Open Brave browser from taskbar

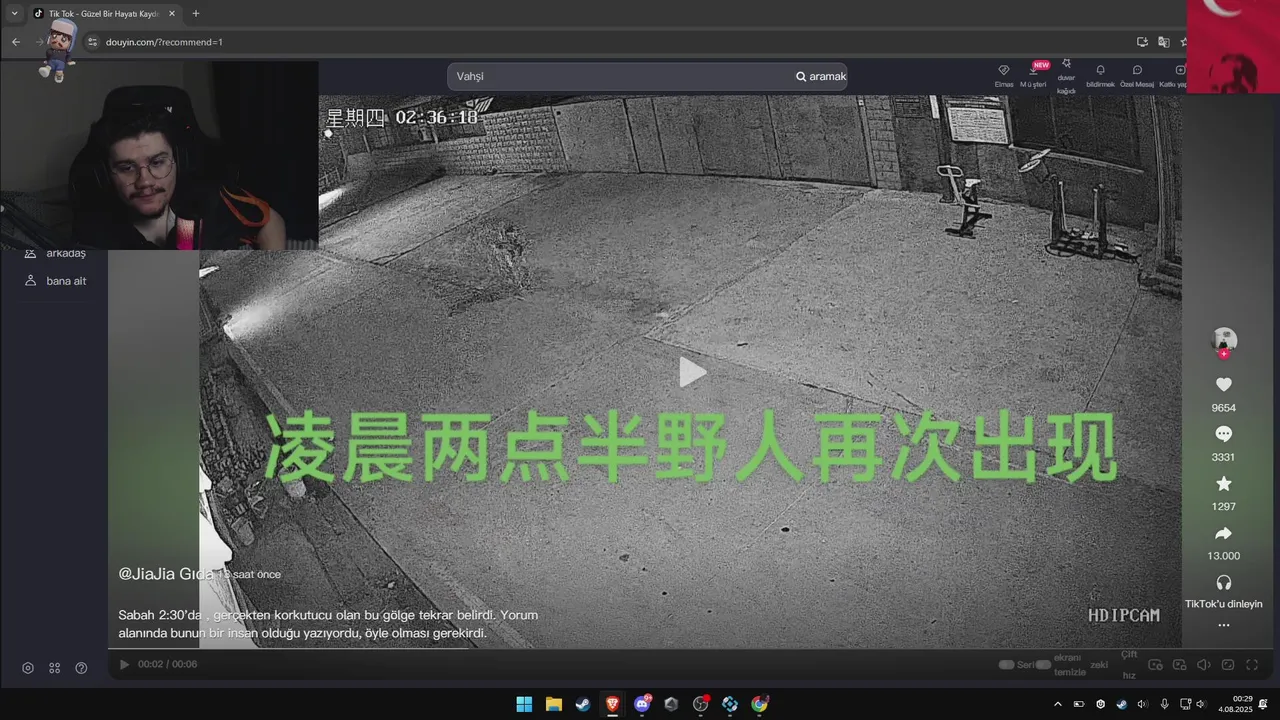[x=612, y=704]
